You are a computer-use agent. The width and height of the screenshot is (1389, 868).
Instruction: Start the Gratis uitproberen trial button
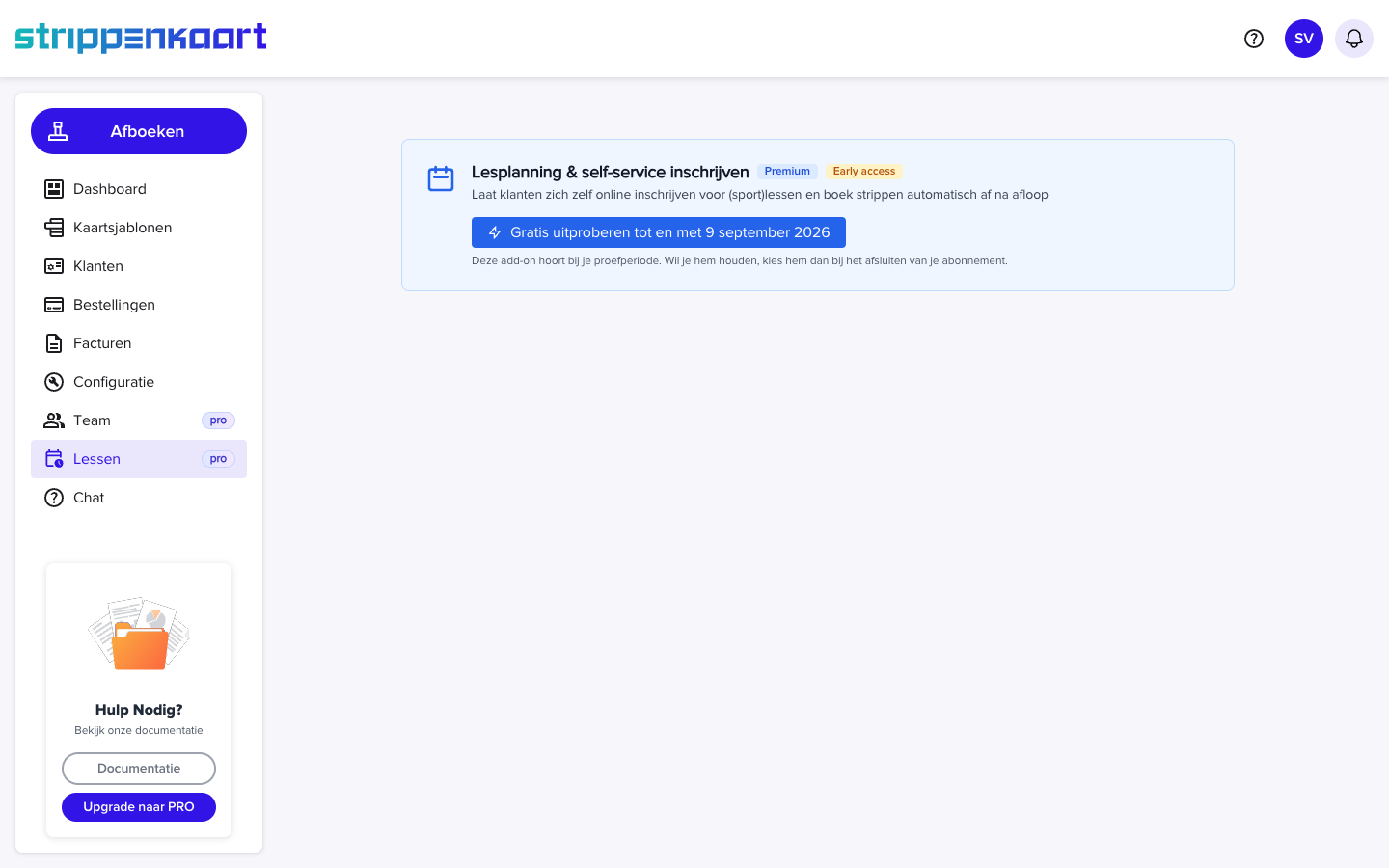coord(659,232)
